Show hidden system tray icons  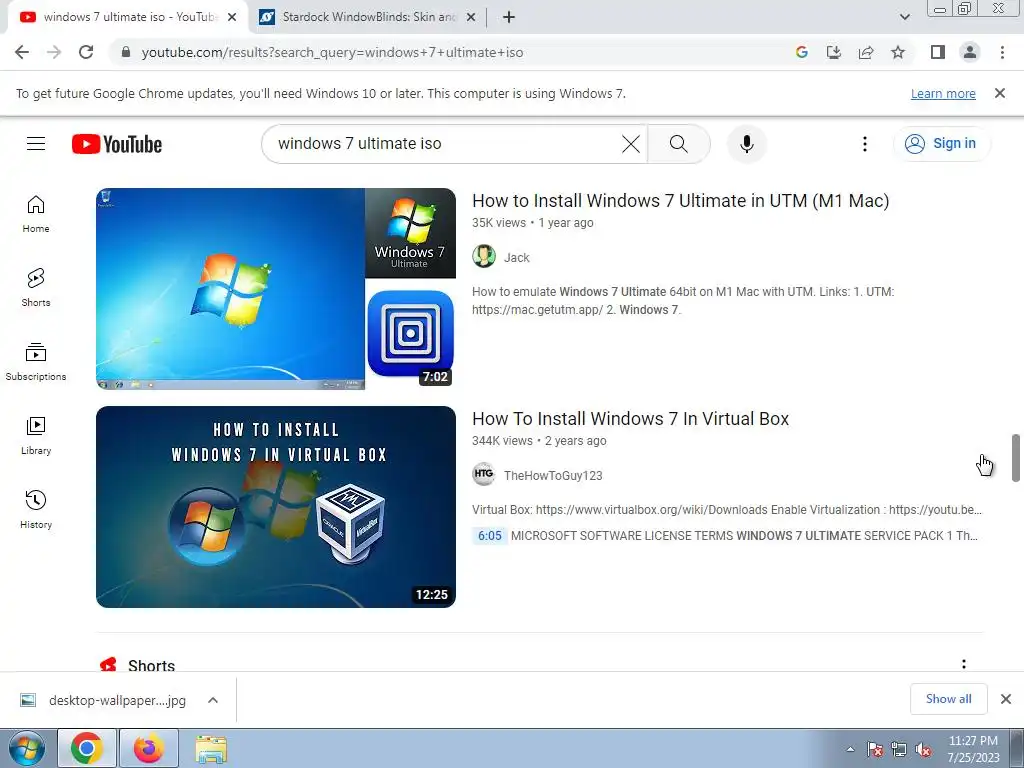850,749
